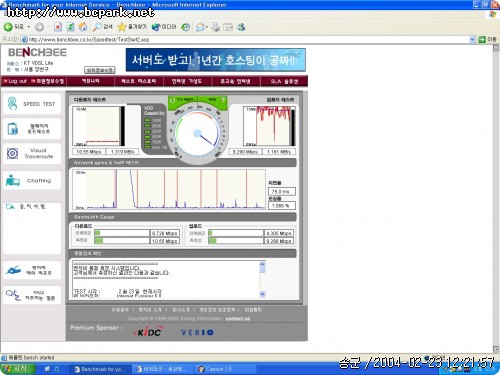500x375 pixels.
Task: Click the Refresh page icon
Action: (70, 27)
